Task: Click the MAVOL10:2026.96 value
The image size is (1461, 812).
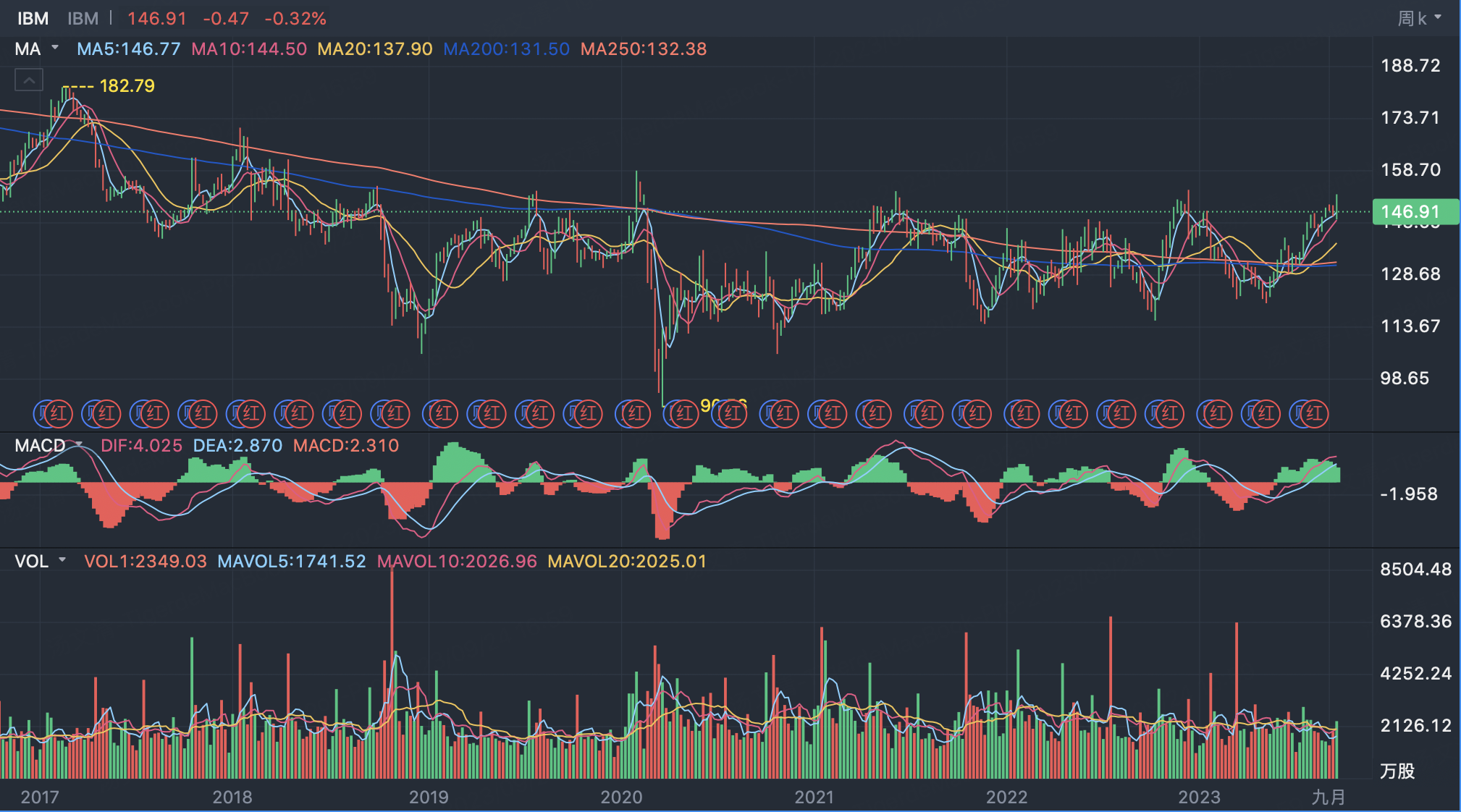Action: (x=457, y=562)
